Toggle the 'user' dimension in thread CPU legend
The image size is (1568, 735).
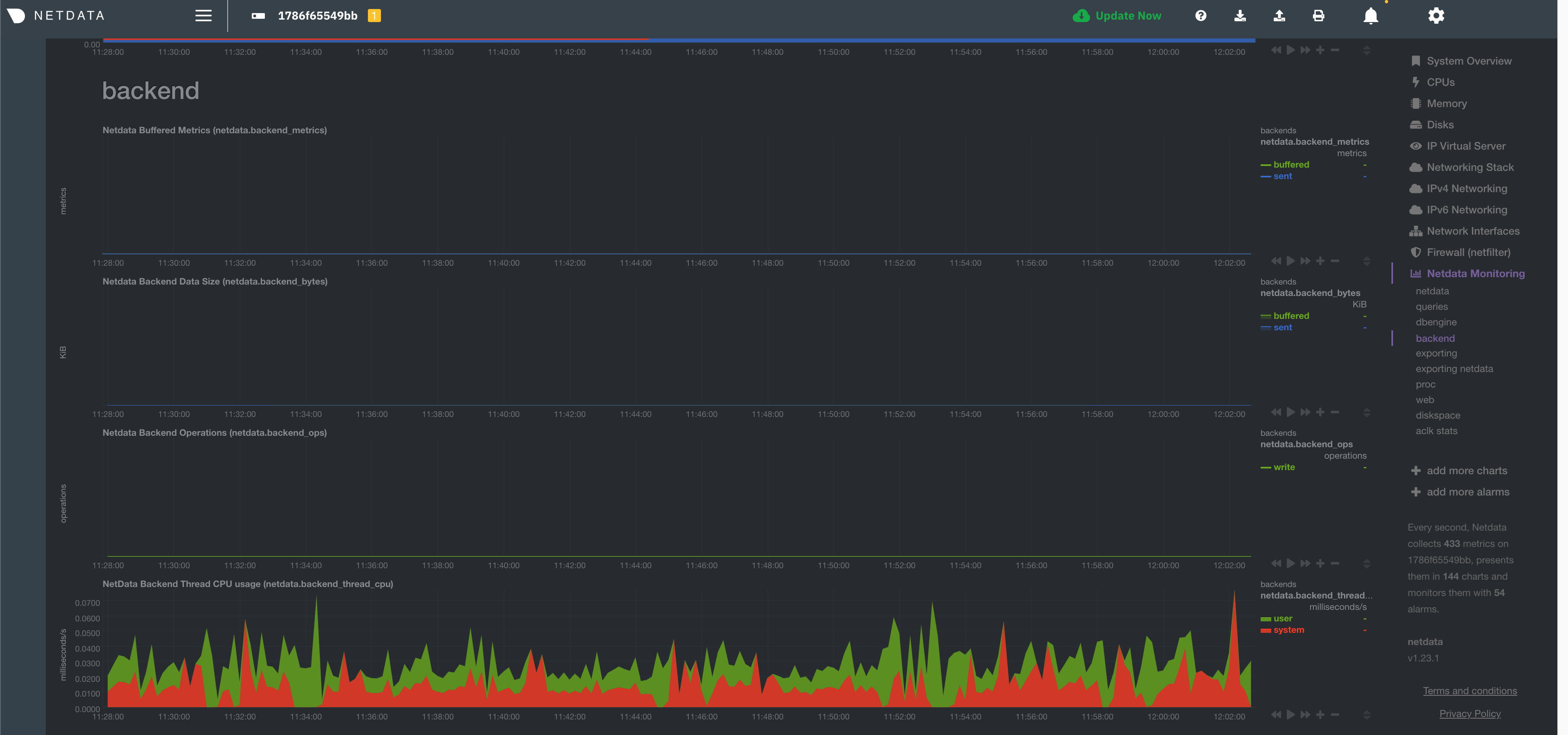point(1283,618)
